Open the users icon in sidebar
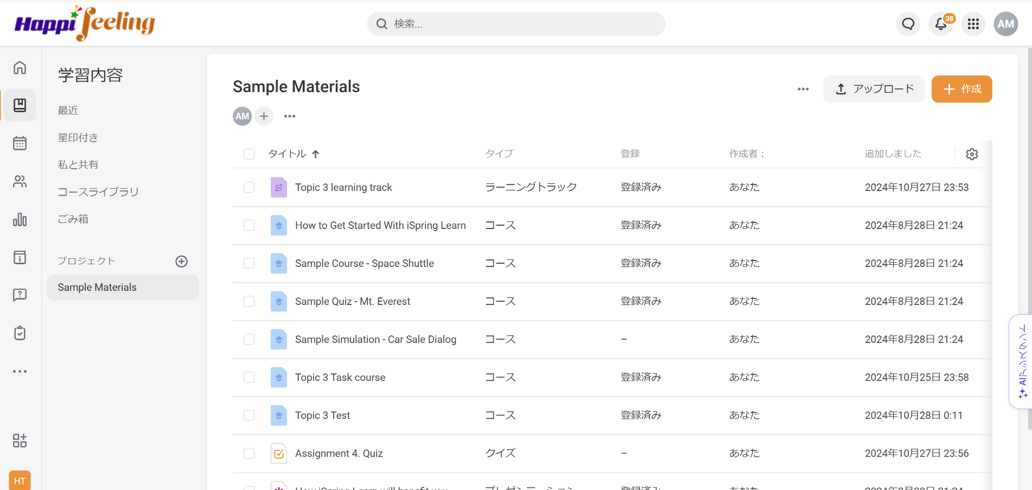This screenshot has width=1032, height=490. click(20, 182)
